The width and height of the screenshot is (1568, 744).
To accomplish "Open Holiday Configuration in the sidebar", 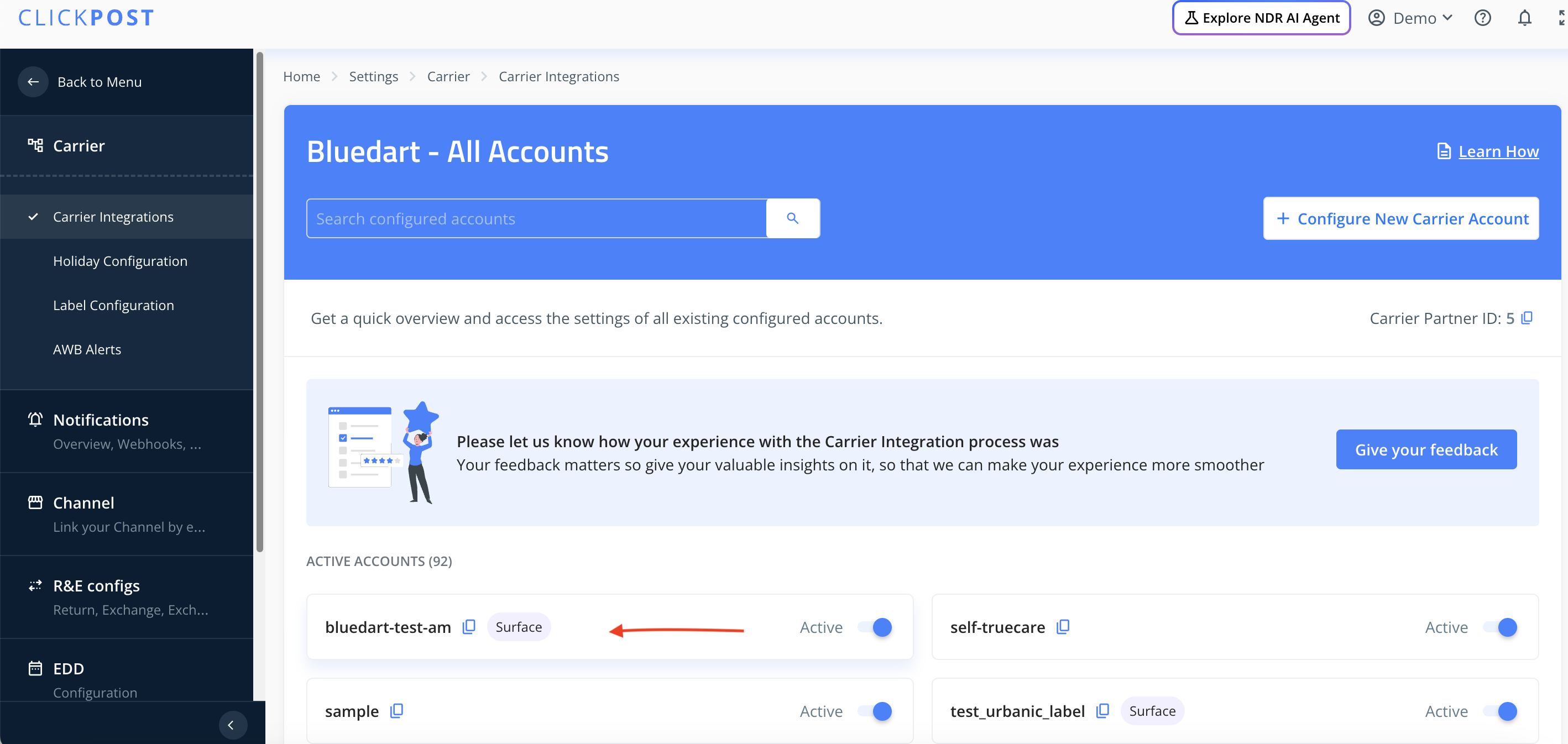I will click(120, 261).
